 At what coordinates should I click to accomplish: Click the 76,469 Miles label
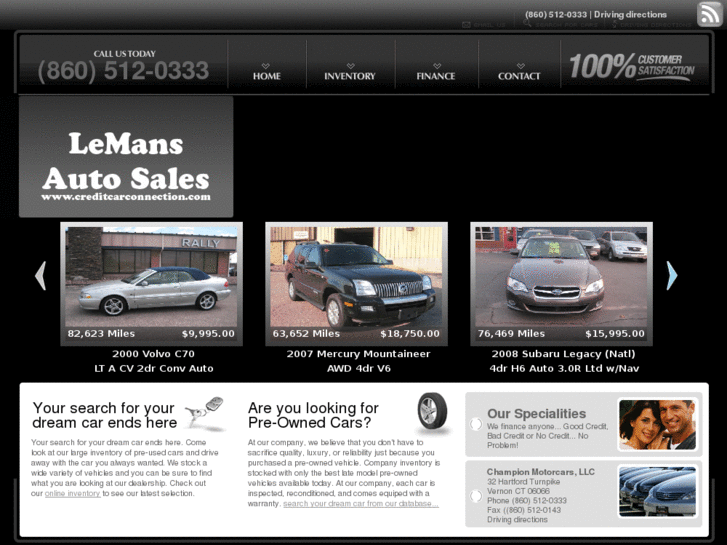pyautogui.click(x=511, y=333)
